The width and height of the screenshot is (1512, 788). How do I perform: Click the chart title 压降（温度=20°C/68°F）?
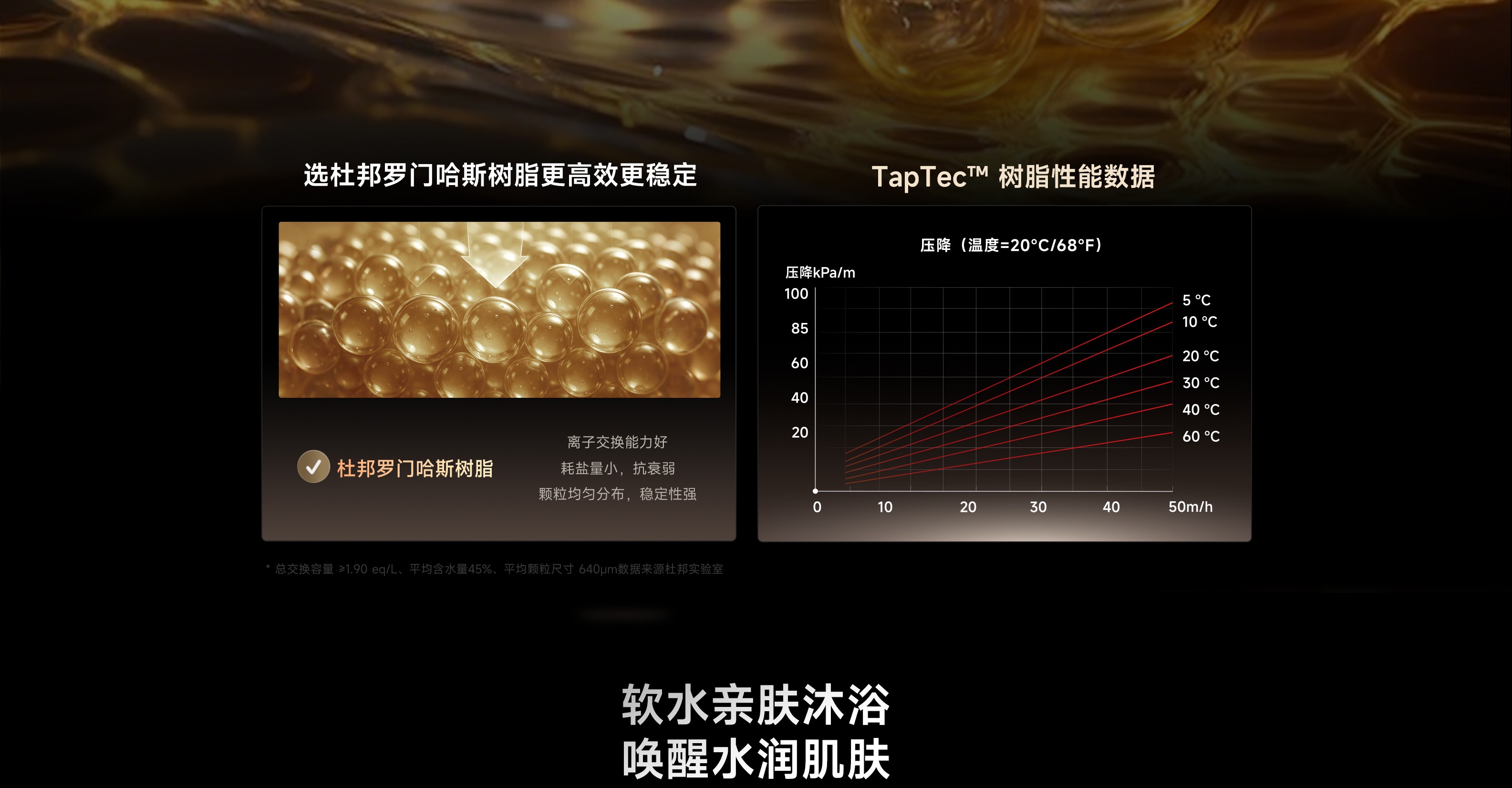pyautogui.click(x=1011, y=245)
